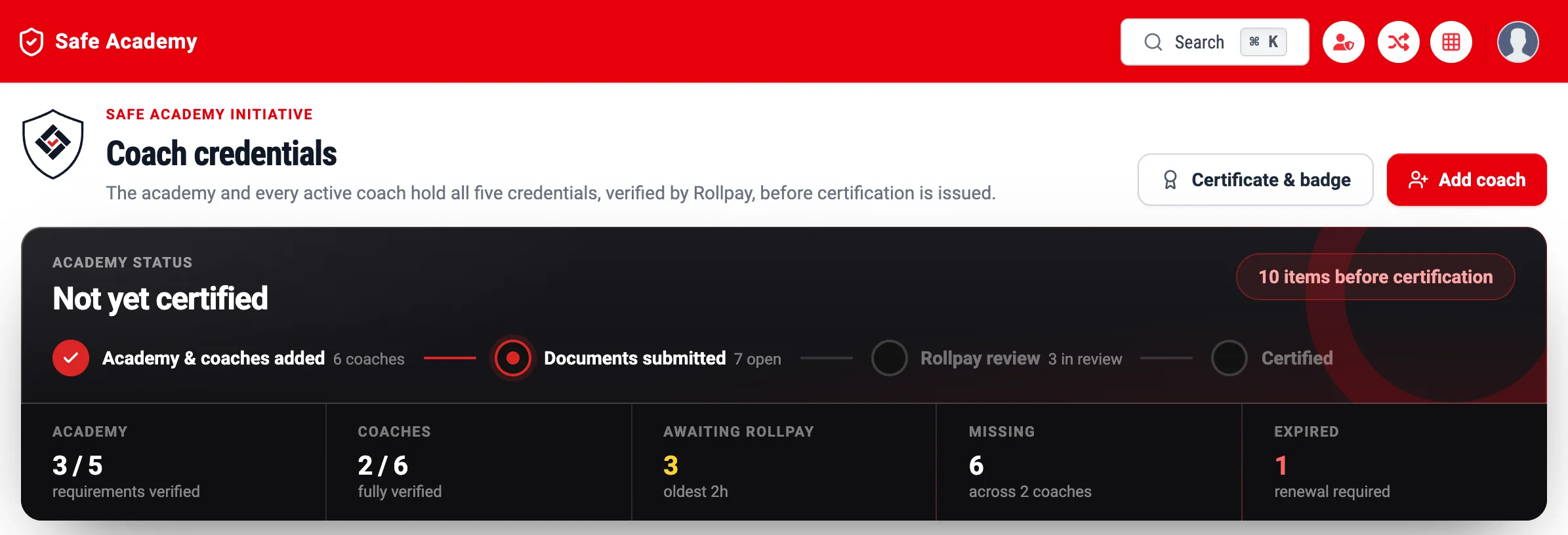Click the Not yet certified heading
The height and width of the screenshot is (535, 1568).
point(160,299)
